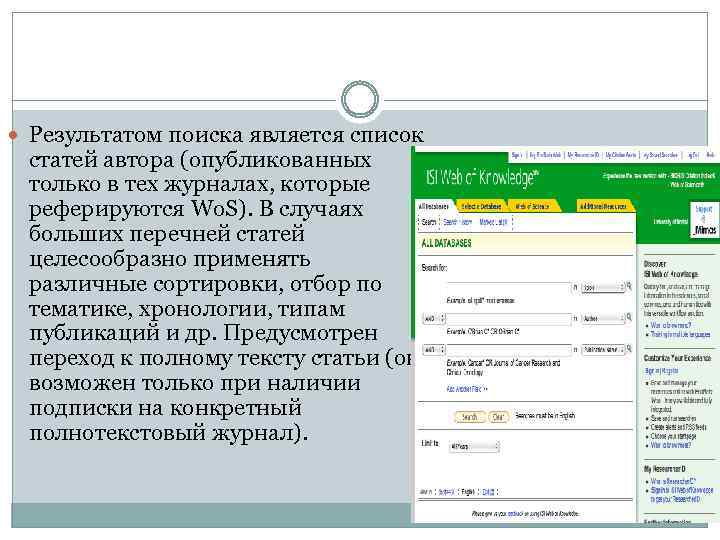
Task: Switch to the Web of Science tab
Action: pyautogui.click(x=532, y=207)
